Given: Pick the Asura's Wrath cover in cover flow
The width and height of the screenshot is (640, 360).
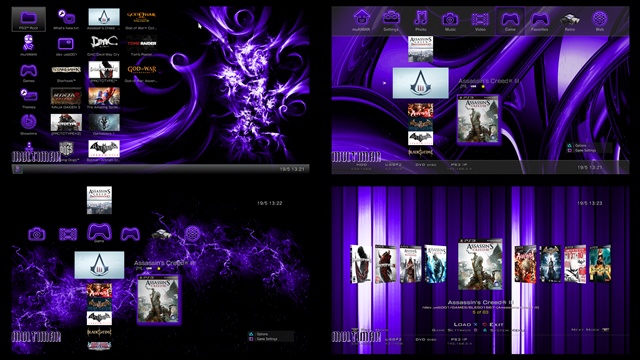Looking at the screenshot, I should pyautogui.click(x=525, y=264).
